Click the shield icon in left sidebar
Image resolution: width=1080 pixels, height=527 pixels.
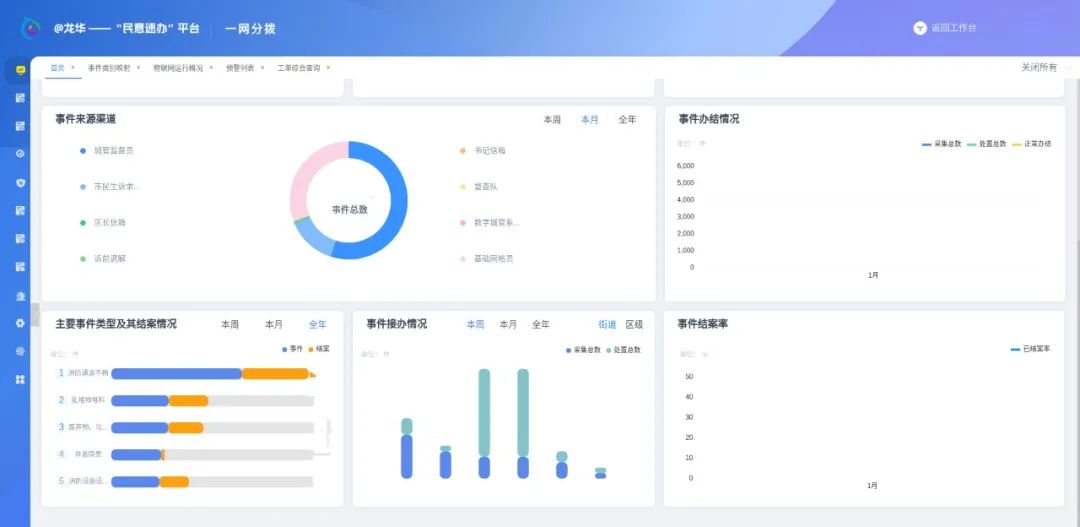(20, 183)
